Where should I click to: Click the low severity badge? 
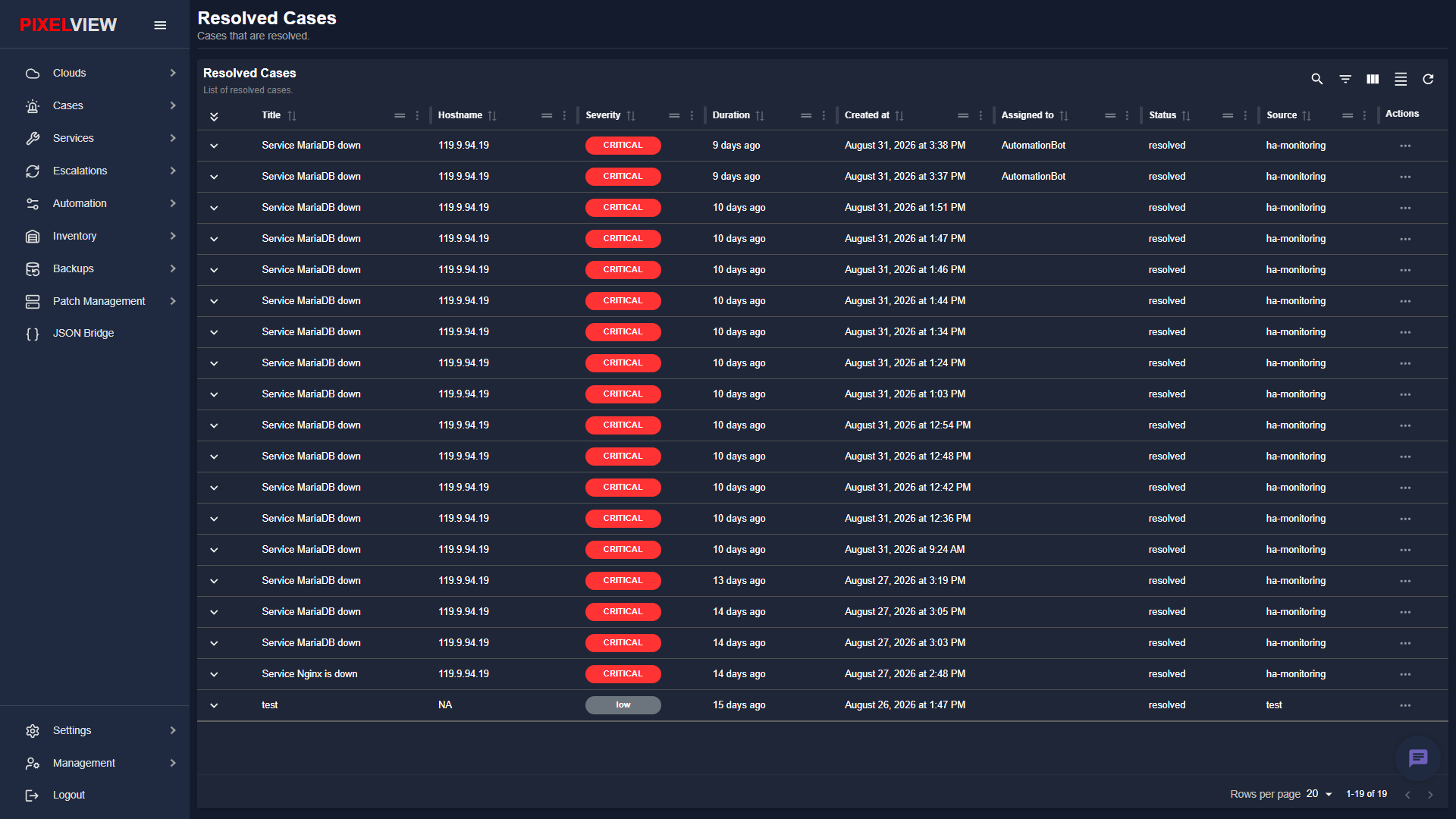coord(623,705)
